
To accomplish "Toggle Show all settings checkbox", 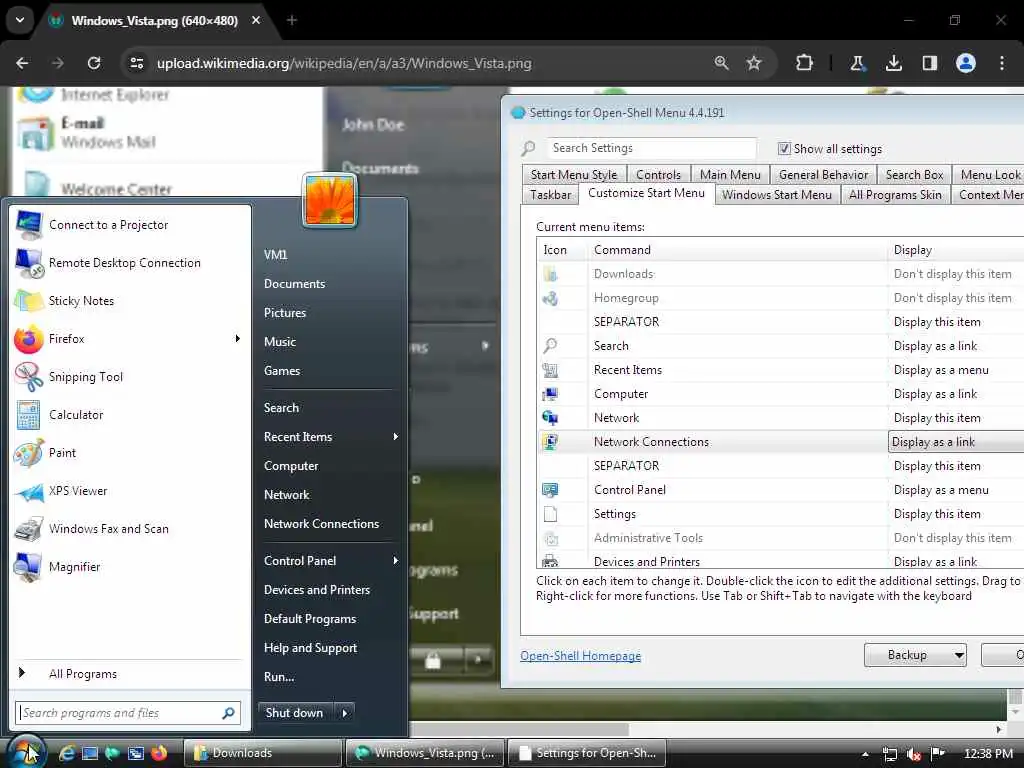I will [784, 148].
